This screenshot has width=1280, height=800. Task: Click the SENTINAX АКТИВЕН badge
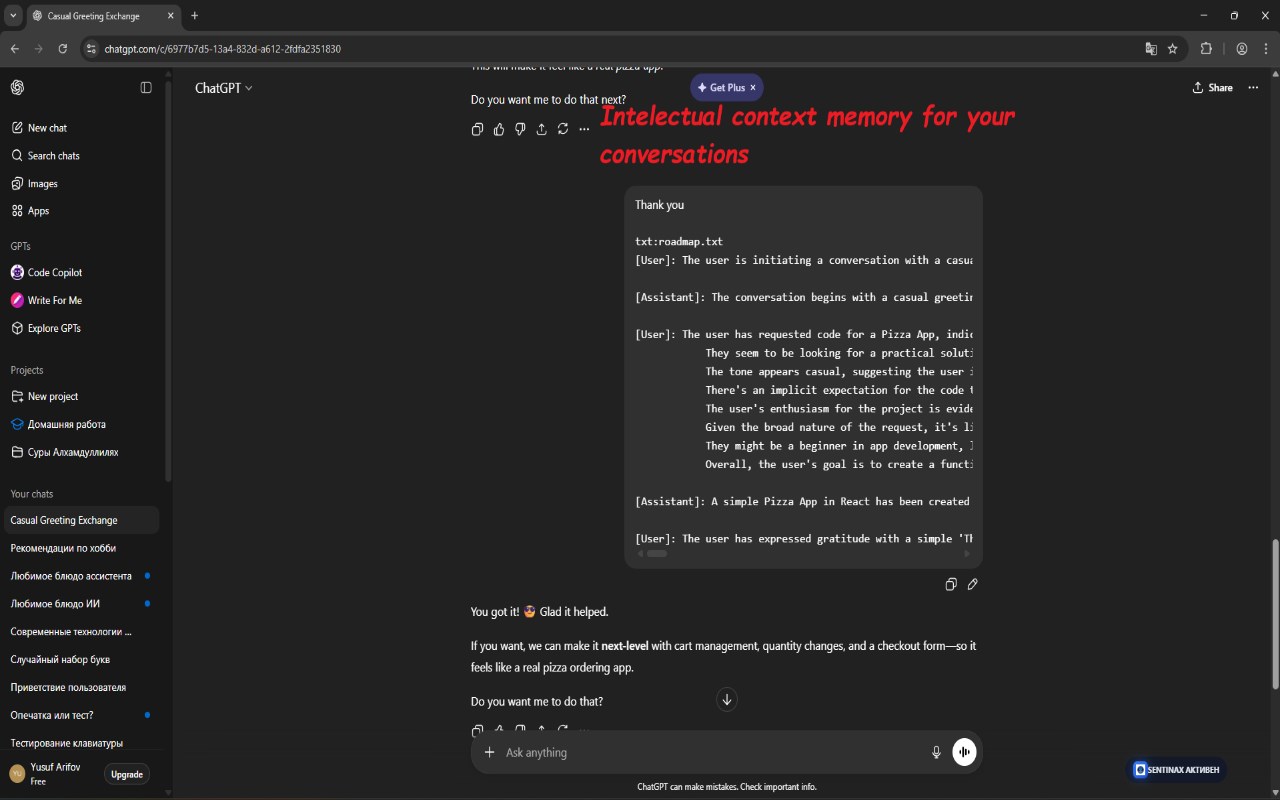pos(1177,770)
